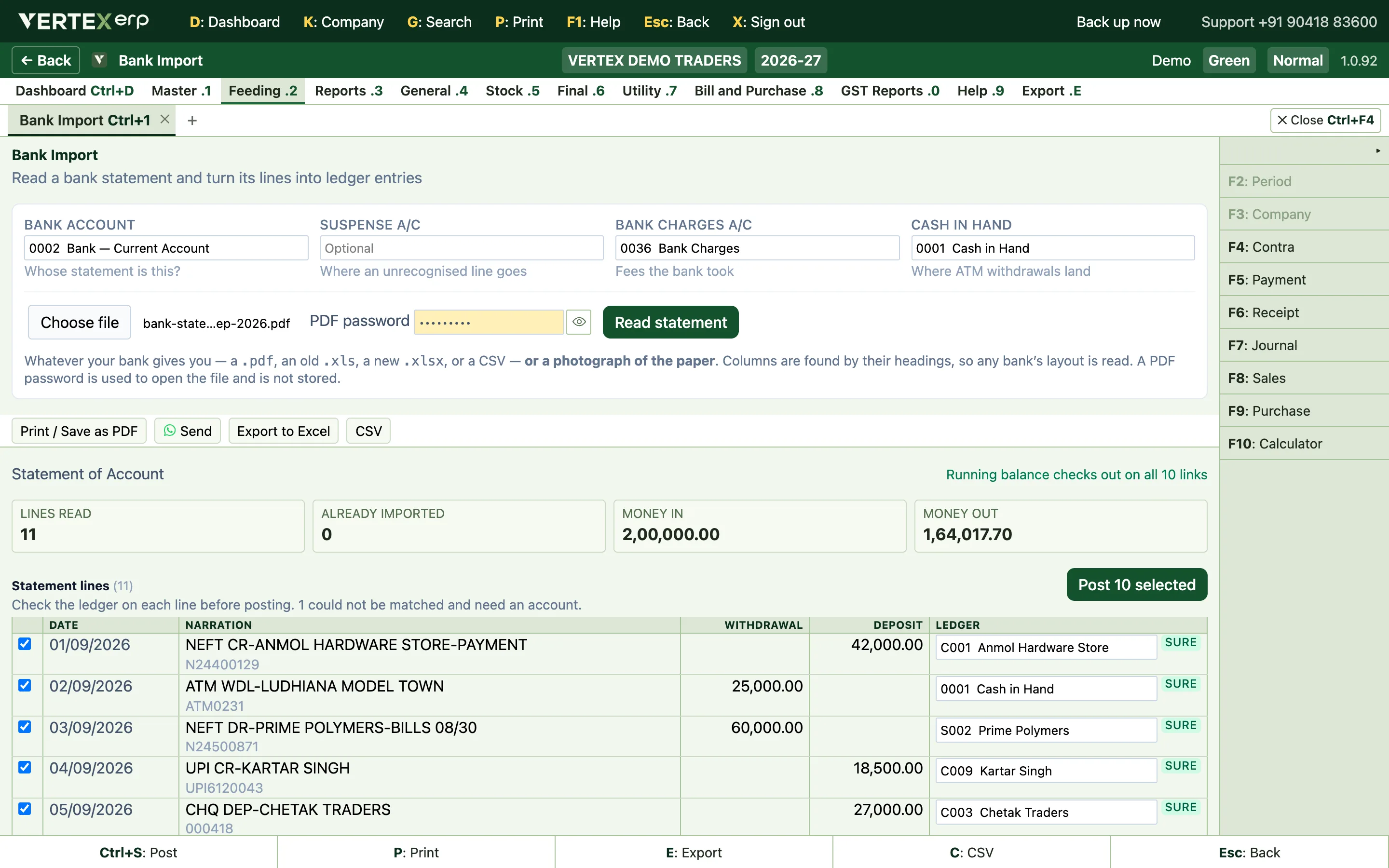Screen dimensions: 1389x868
Task: Toggle checkbox for 05/09/2026 Chetak Traders line
Action: click(25, 808)
